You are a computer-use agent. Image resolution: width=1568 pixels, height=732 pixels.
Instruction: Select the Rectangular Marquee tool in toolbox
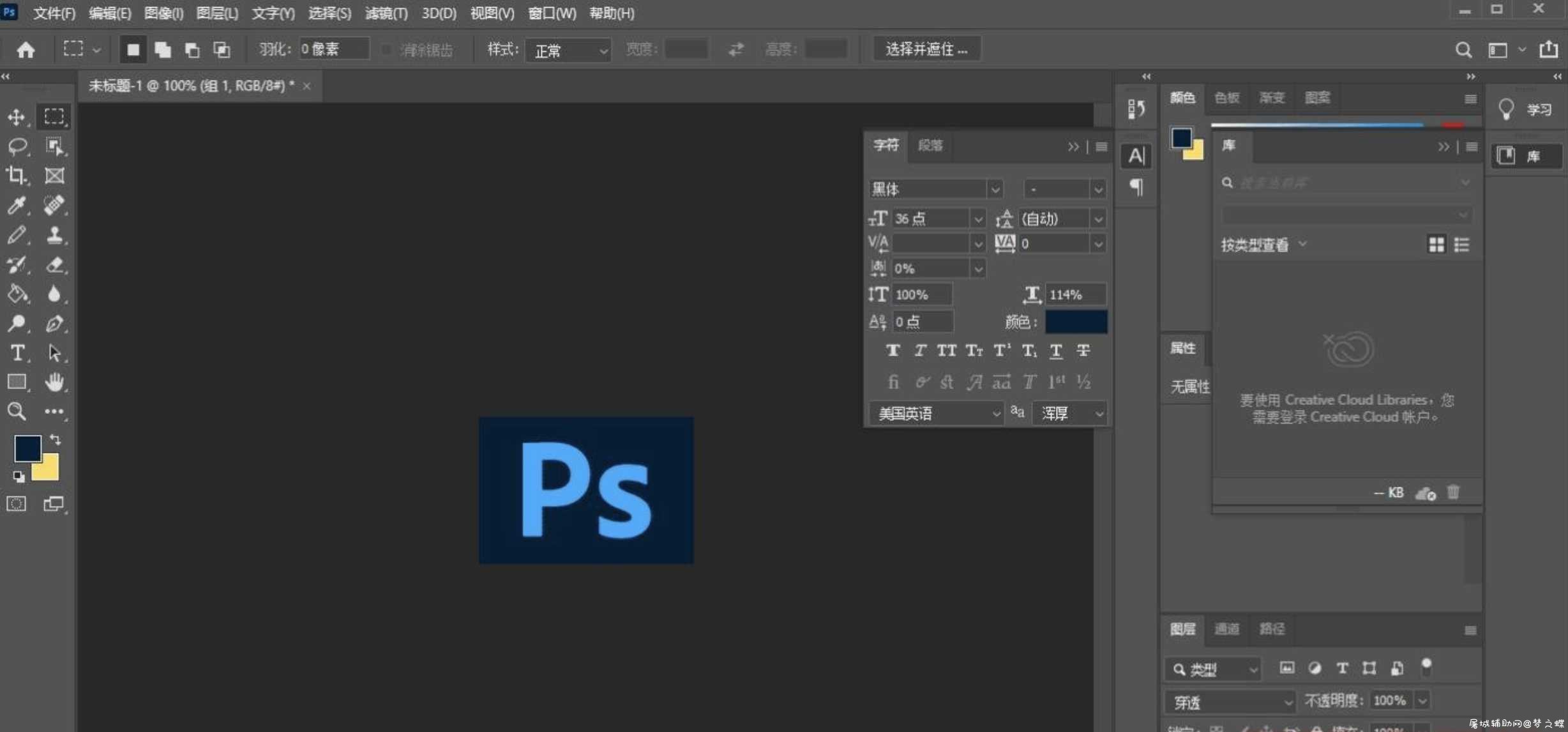(54, 117)
